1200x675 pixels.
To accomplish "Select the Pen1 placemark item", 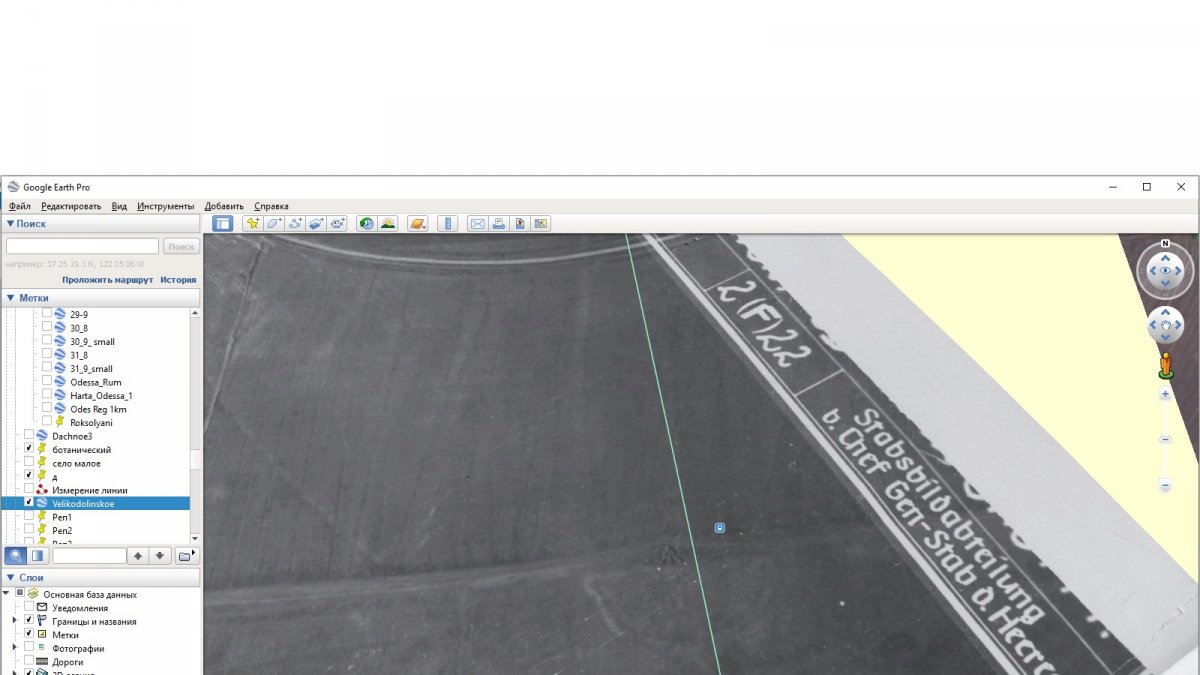I will [62, 517].
